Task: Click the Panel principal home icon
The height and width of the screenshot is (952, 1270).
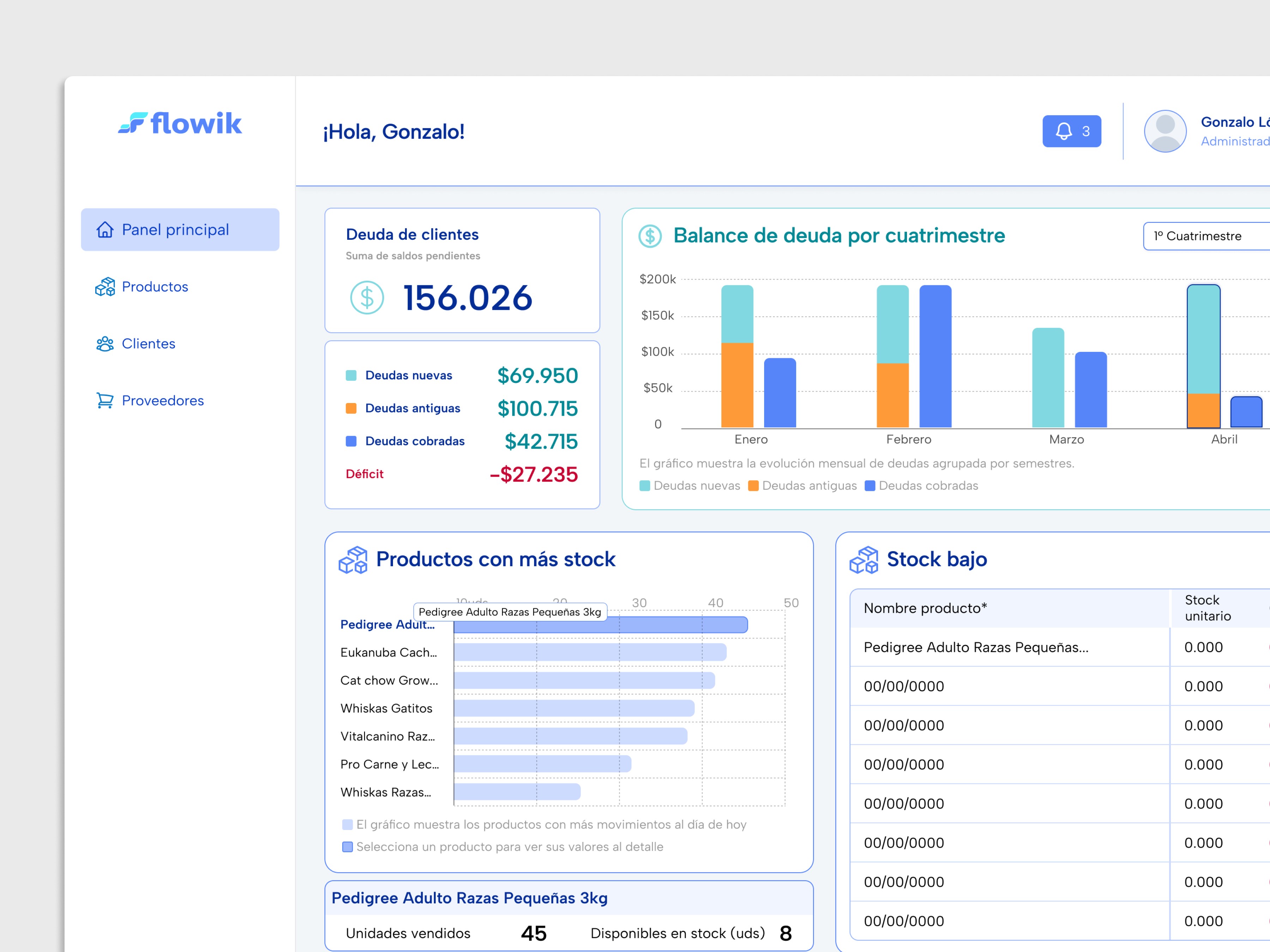Action: [104, 230]
